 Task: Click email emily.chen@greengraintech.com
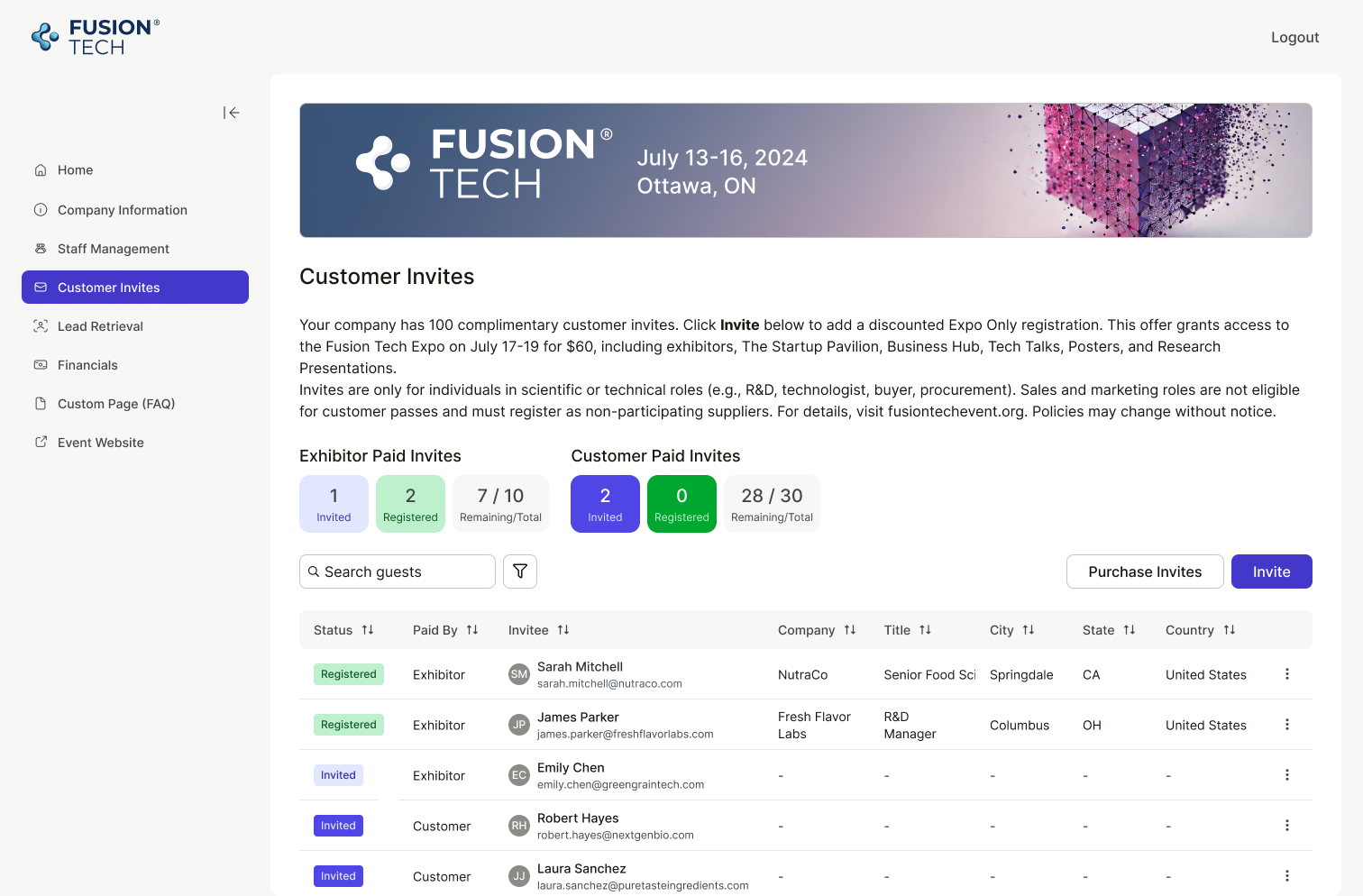click(x=620, y=785)
